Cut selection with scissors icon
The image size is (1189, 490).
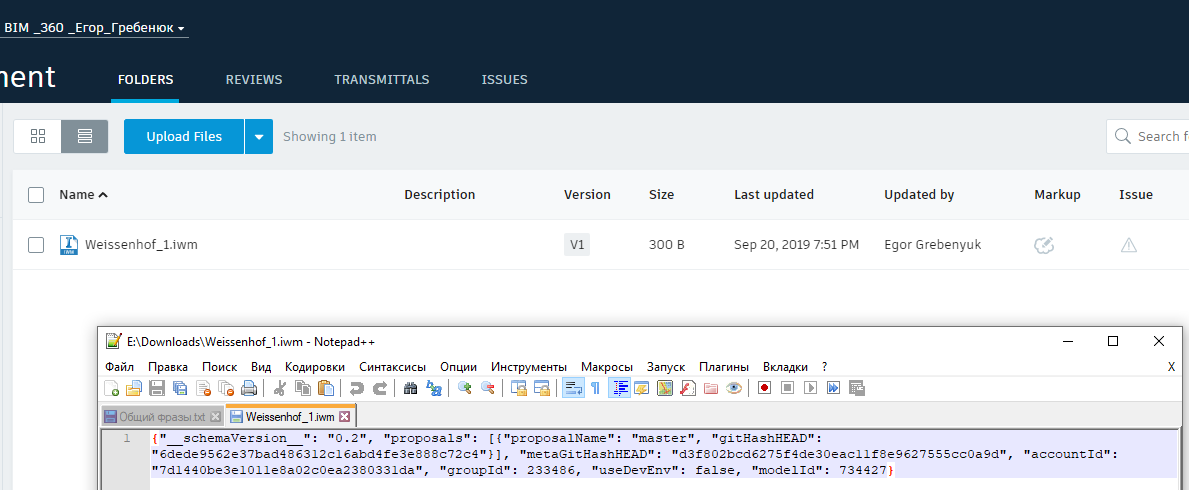tap(279, 388)
